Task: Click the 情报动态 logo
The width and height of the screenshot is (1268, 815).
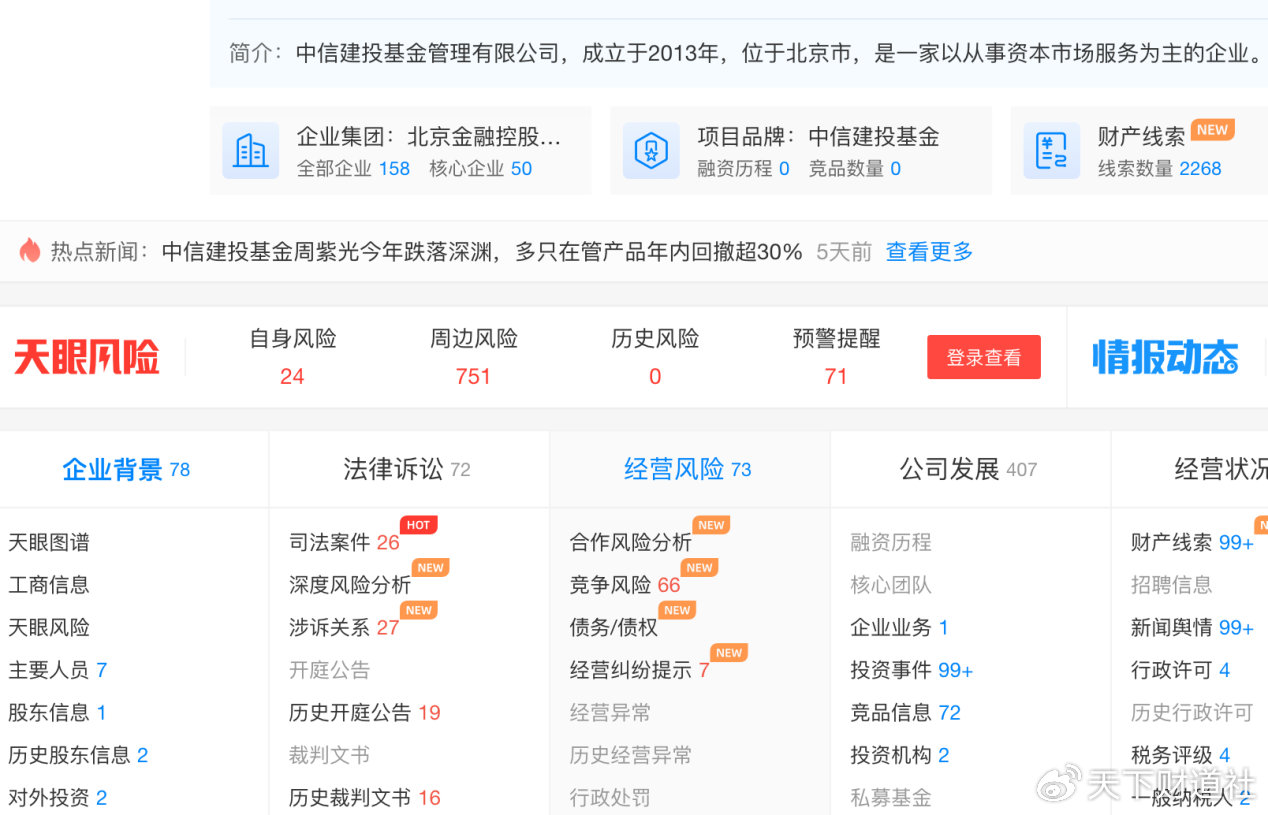Action: 1165,357
